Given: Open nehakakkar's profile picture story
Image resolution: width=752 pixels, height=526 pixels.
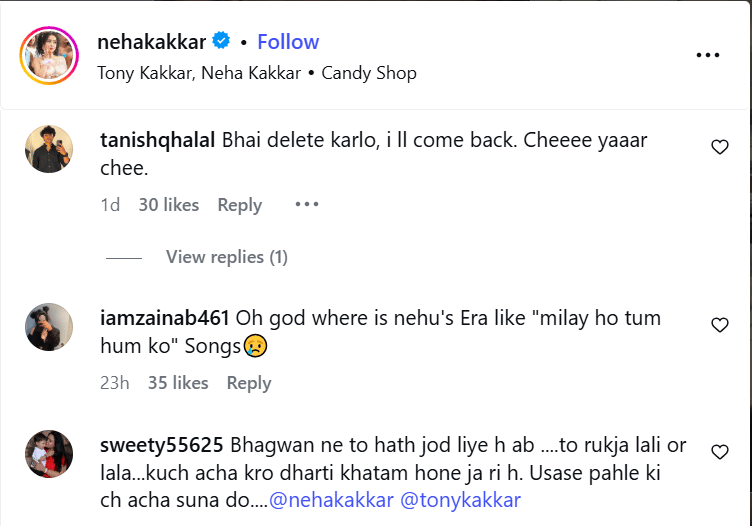Looking at the screenshot, I should pos(49,56).
